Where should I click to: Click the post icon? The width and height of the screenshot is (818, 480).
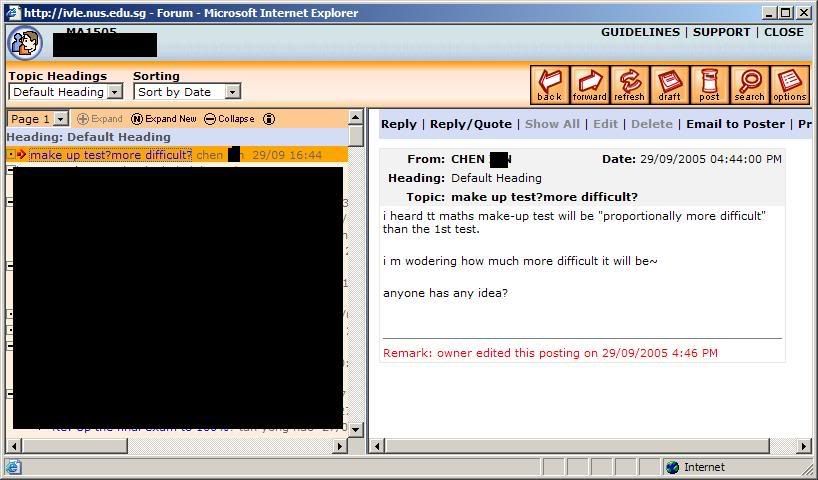pyautogui.click(x=709, y=85)
